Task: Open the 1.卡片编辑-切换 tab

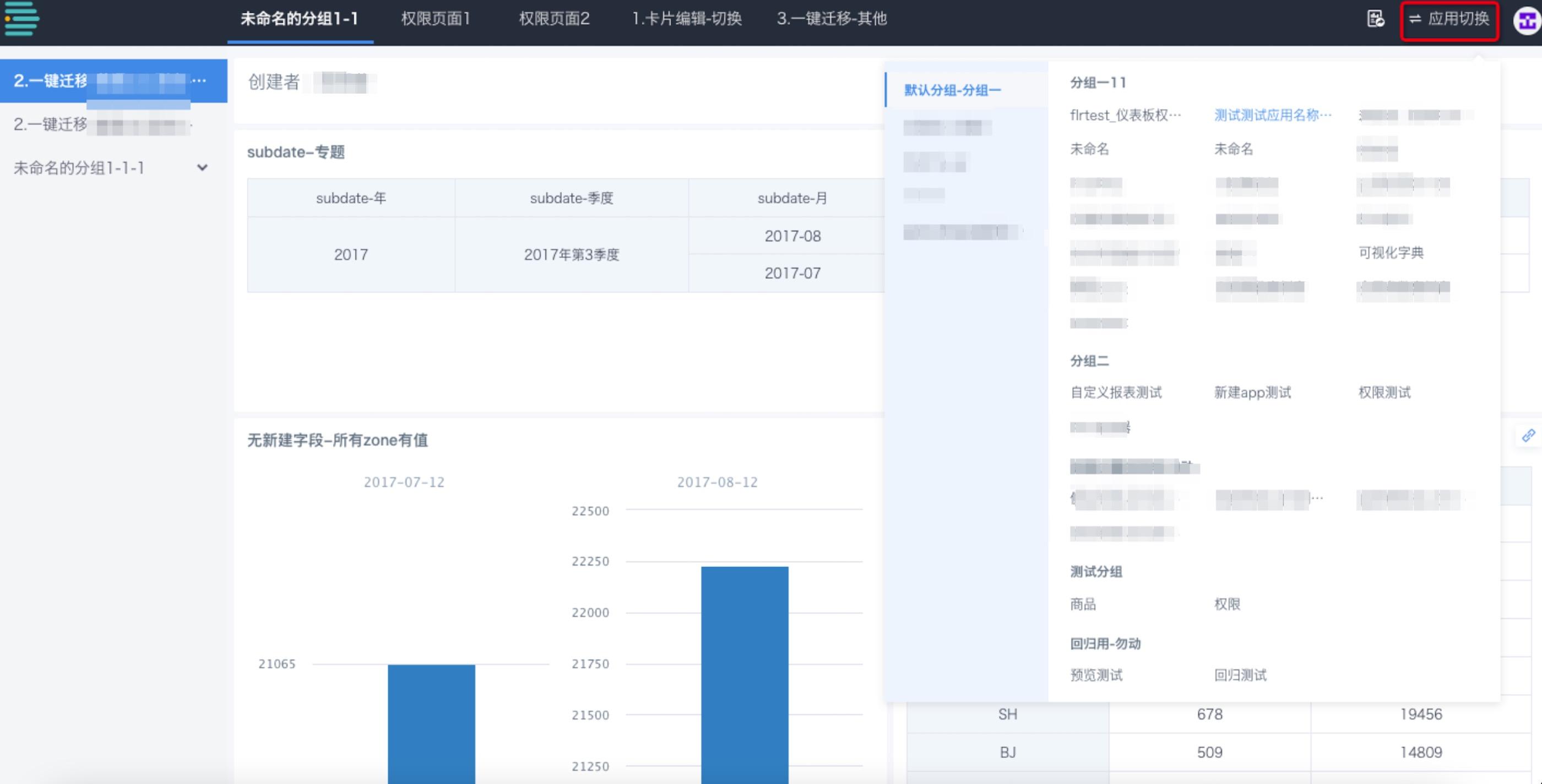Action: click(687, 19)
